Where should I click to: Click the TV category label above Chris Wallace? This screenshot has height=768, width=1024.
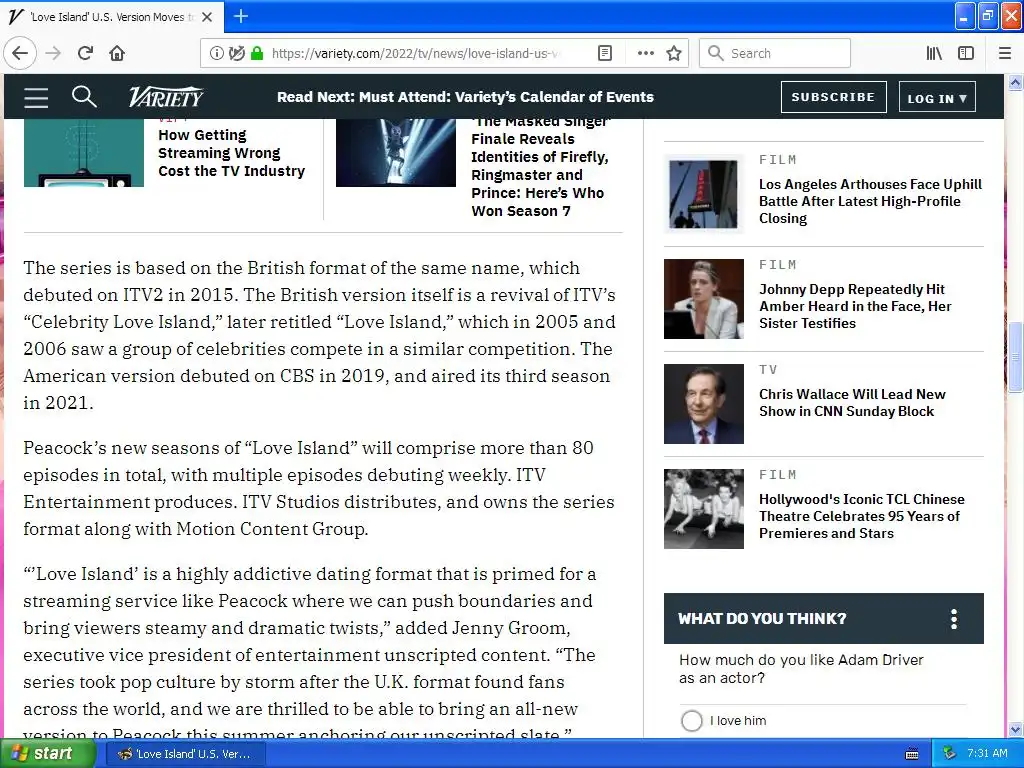(768, 370)
